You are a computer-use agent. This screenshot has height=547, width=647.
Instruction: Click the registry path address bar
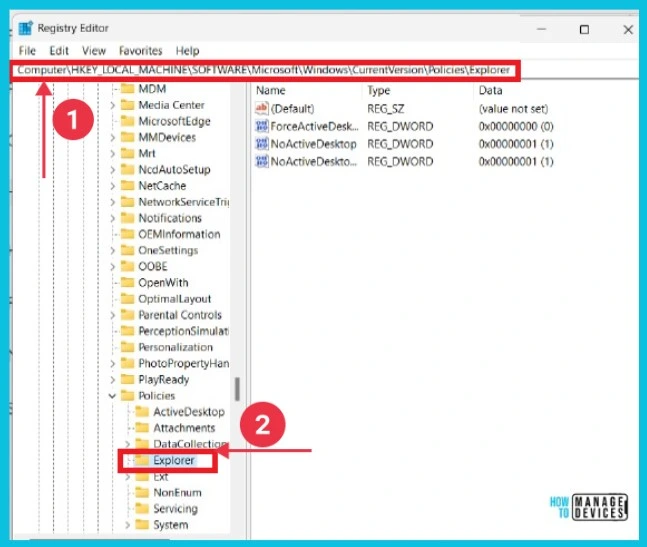click(x=264, y=70)
